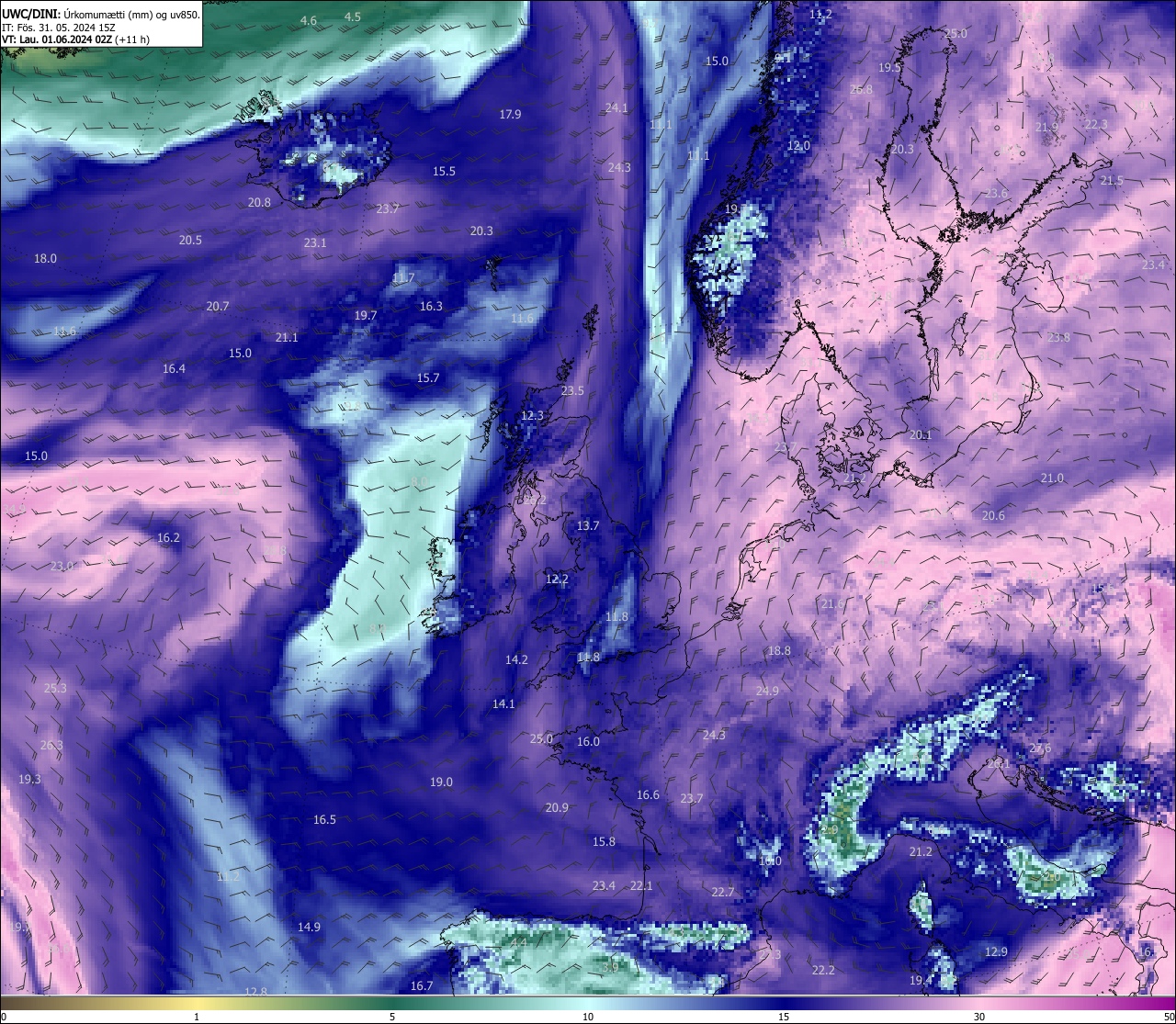Screen dimensions: 1176x1024
Task: Select the 20.1 value in southern Sweden
Action: [920, 434]
